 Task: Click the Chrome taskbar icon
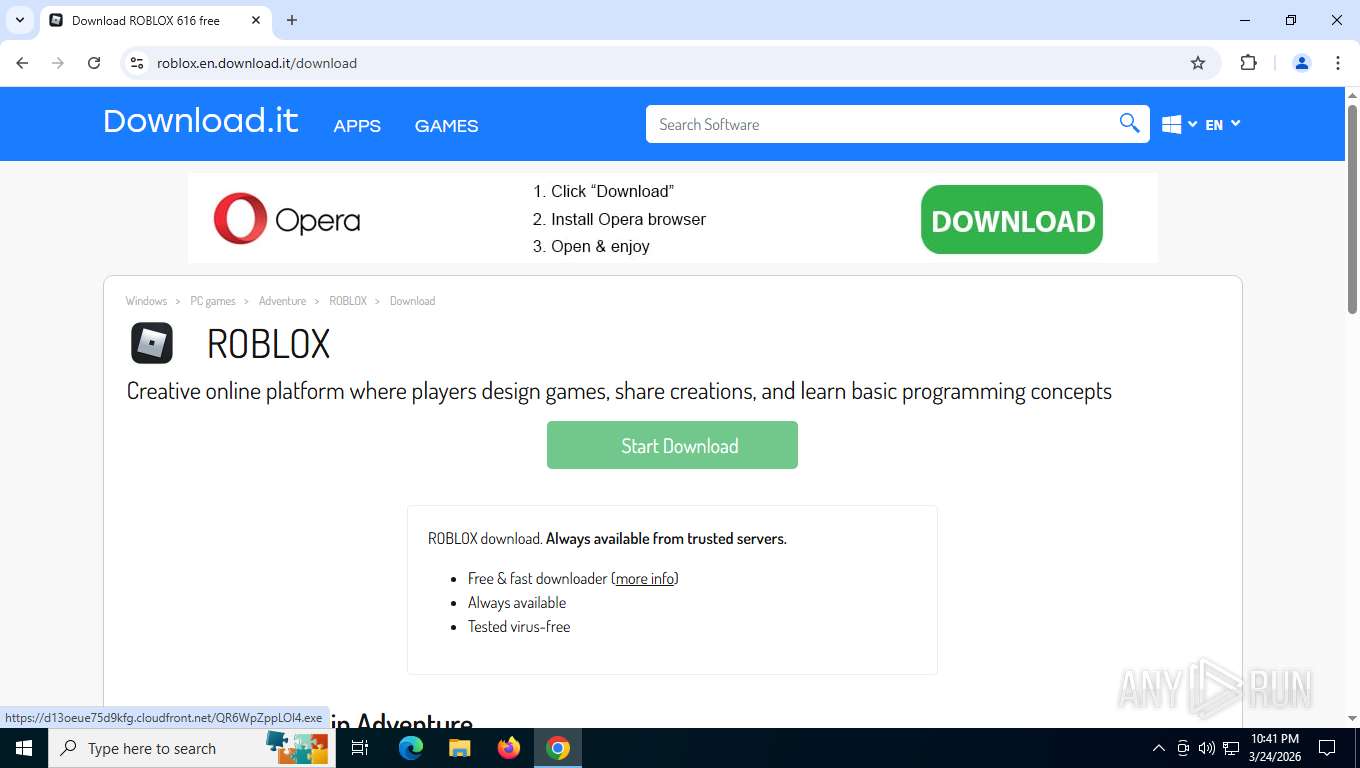coord(558,748)
